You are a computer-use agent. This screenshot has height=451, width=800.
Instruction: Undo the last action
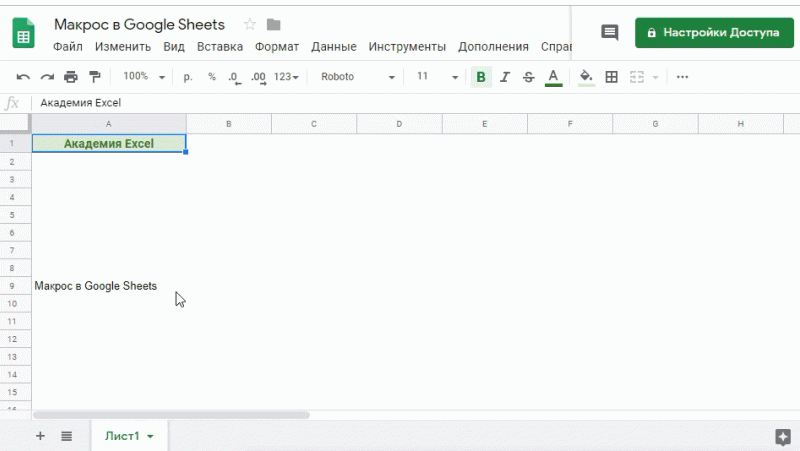[23, 77]
